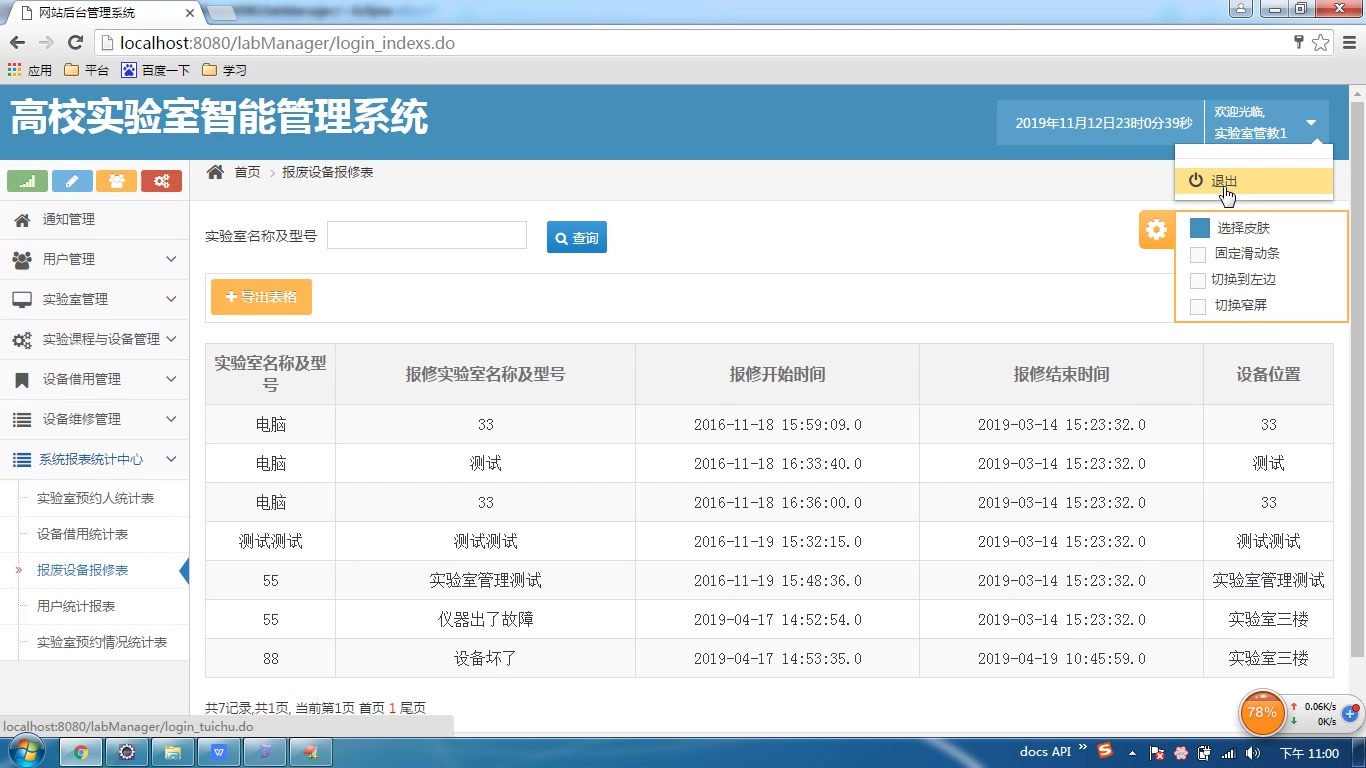Open the orange skin settings gear panel
1366x768 pixels.
[1156, 229]
